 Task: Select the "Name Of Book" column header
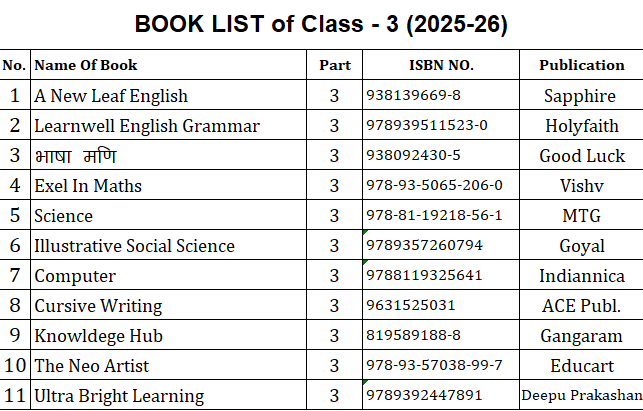(86, 65)
